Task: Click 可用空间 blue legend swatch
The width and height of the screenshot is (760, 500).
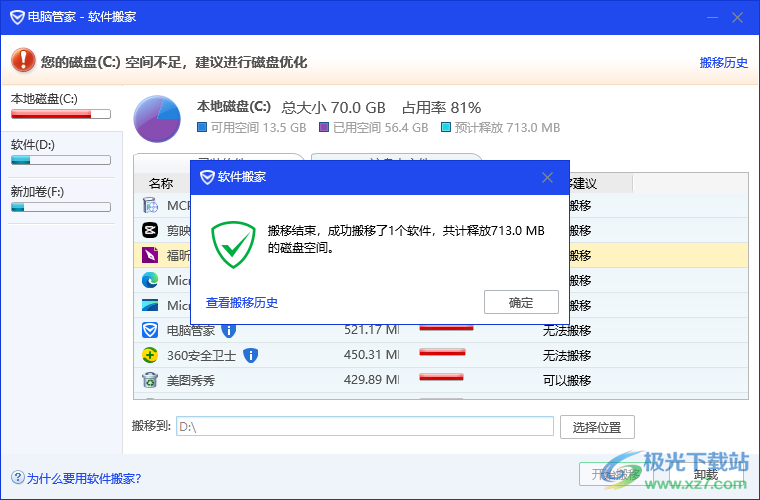Action: tap(202, 127)
